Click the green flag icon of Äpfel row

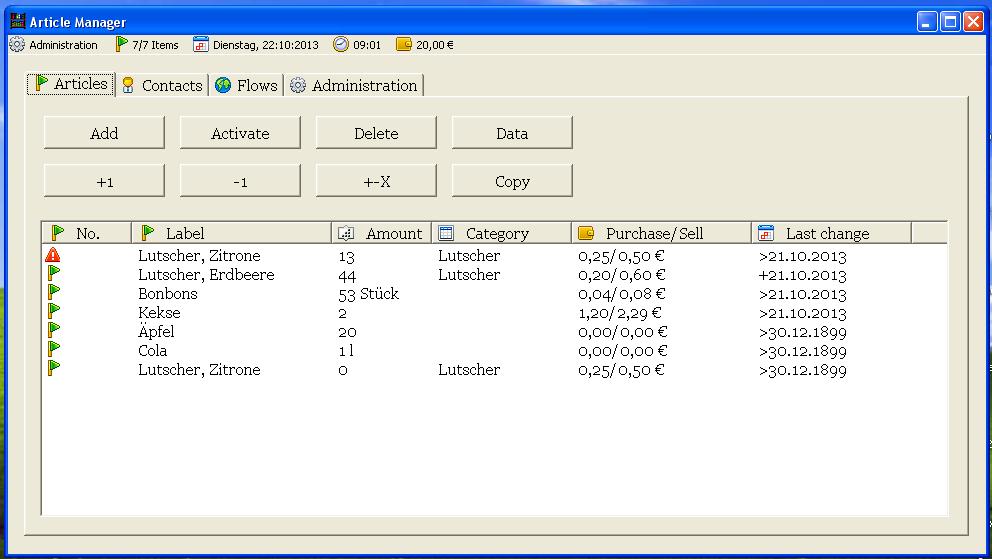click(54, 330)
